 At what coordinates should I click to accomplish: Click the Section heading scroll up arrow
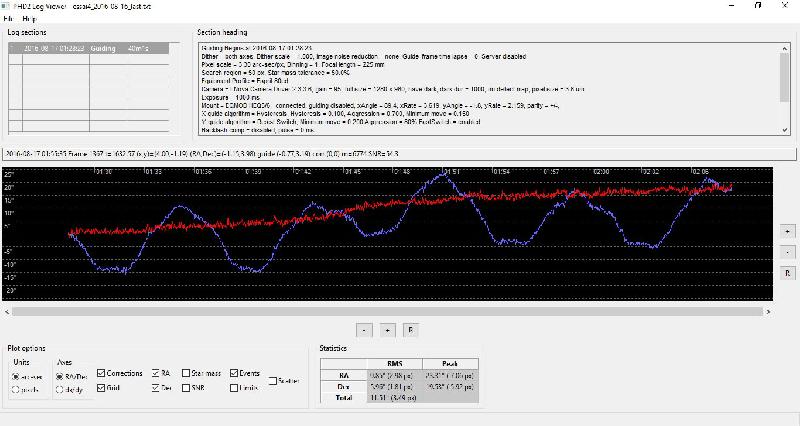[x=785, y=48]
